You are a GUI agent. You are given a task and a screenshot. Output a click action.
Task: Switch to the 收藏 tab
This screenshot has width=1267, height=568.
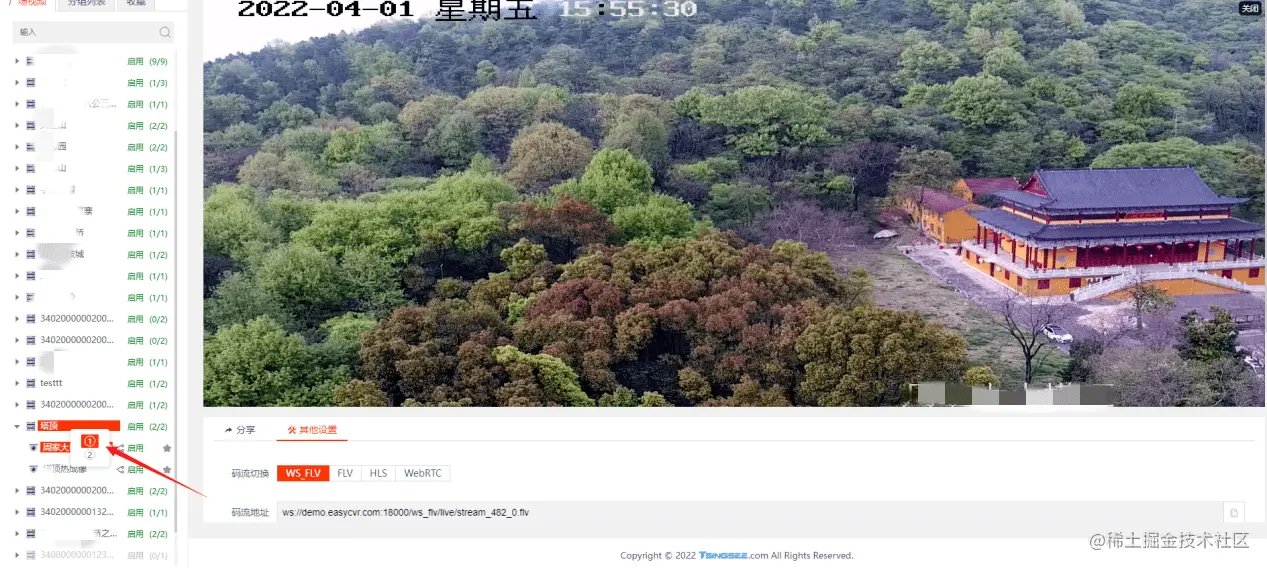(x=135, y=4)
